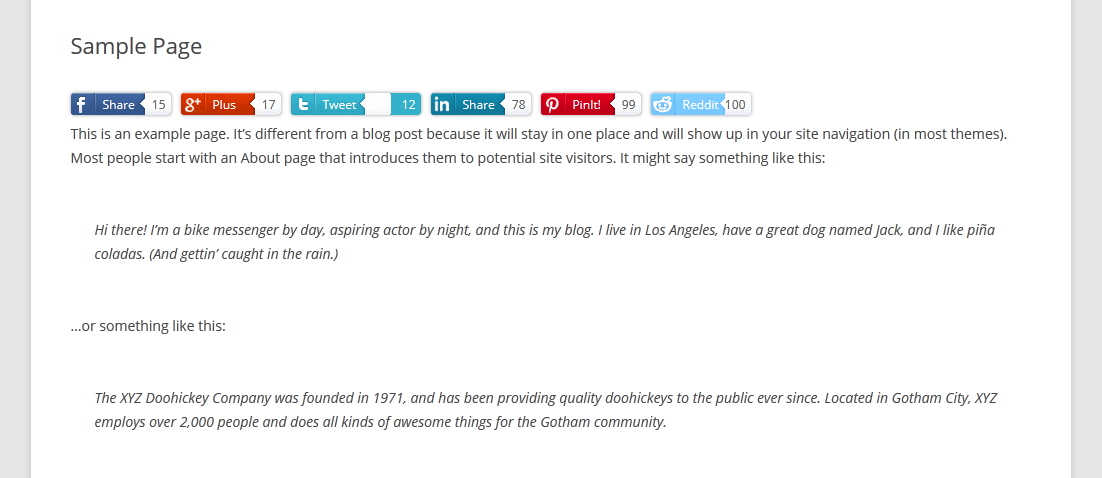Submit with the 'Reddit' button label
1102x478 pixels.
click(x=701, y=105)
